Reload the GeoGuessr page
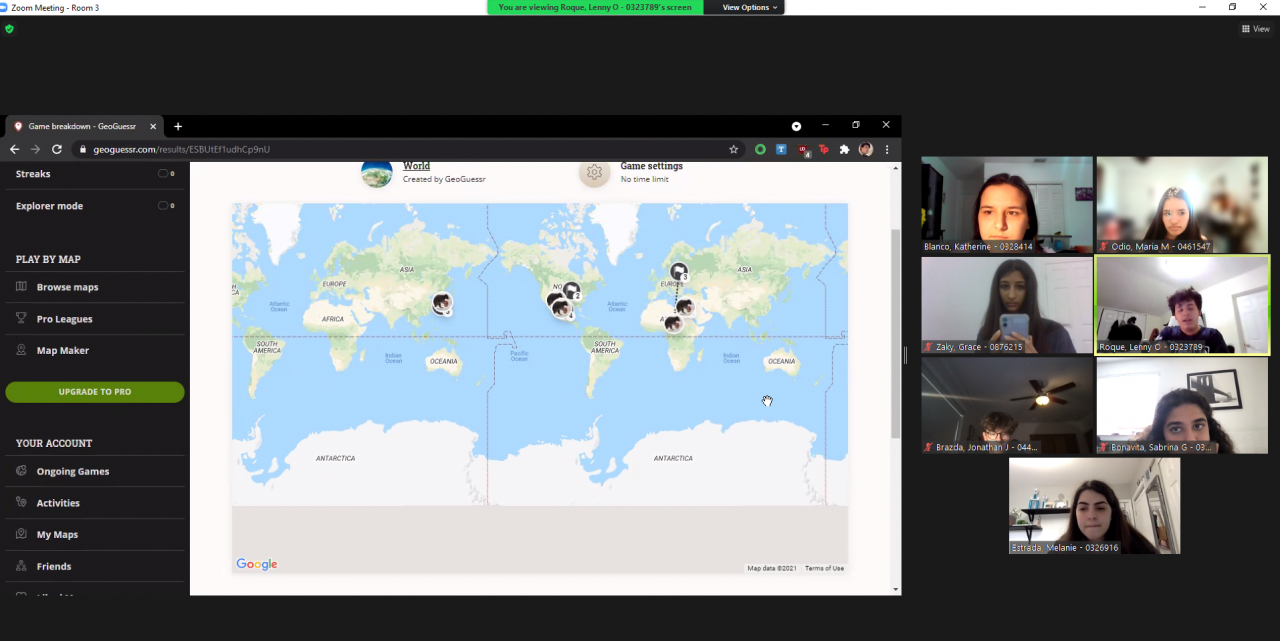1280x641 pixels. [57, 149]
